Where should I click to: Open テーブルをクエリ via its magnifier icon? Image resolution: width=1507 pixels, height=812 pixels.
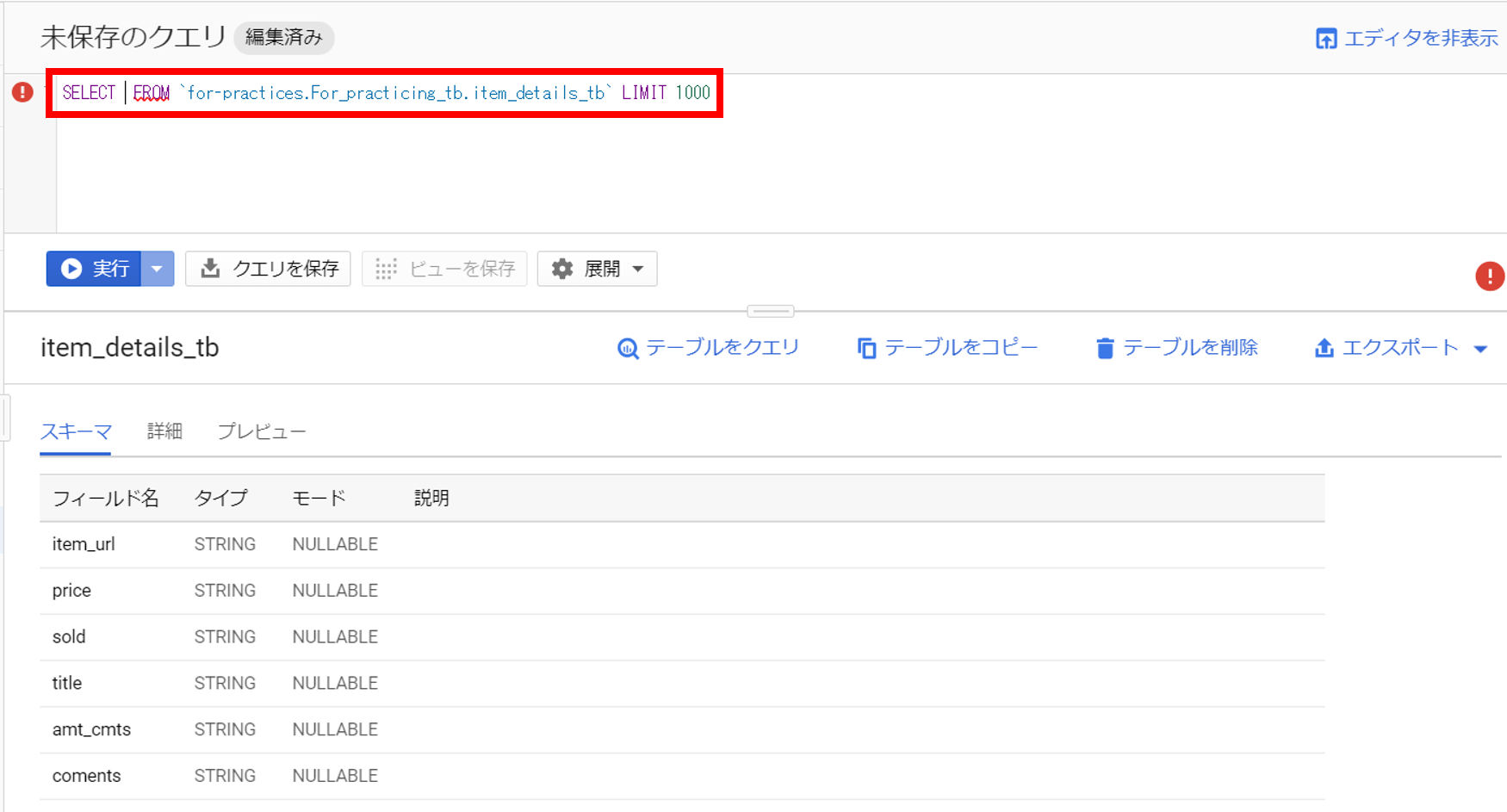tap(628, 348)
